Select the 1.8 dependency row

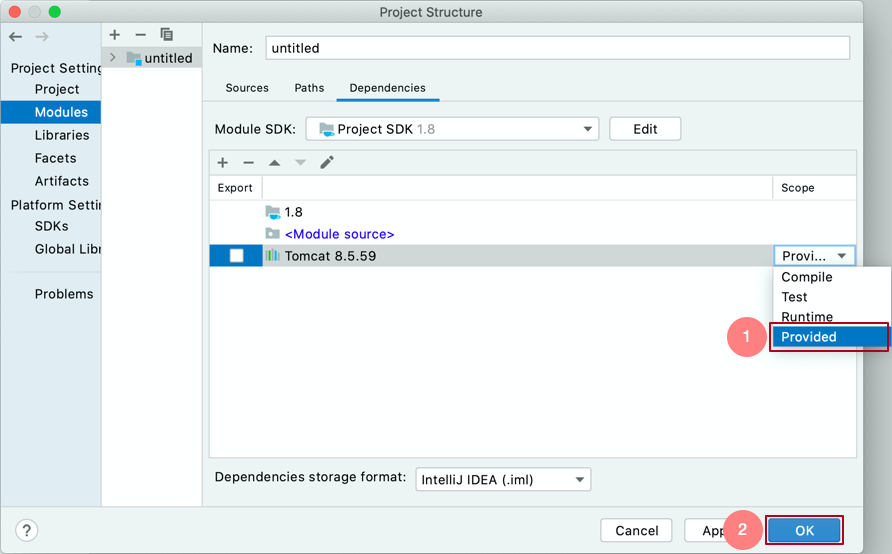point(532,212)
